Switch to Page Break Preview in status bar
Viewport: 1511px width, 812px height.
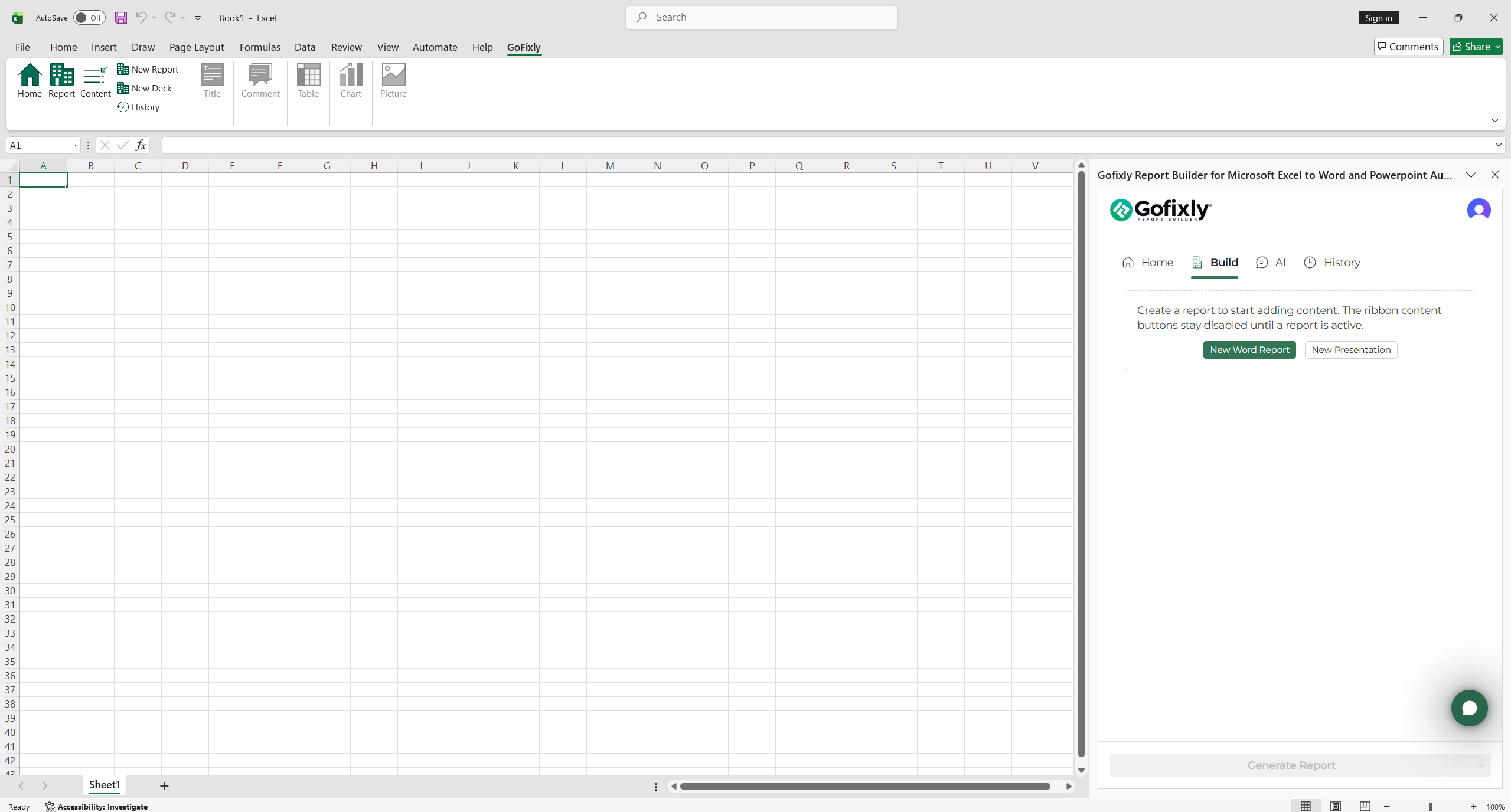1365,806
